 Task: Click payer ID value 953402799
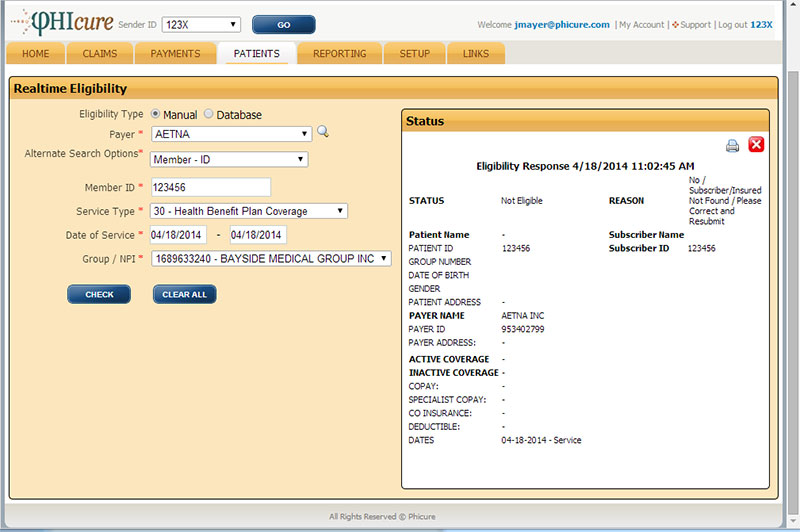[522, 329]
